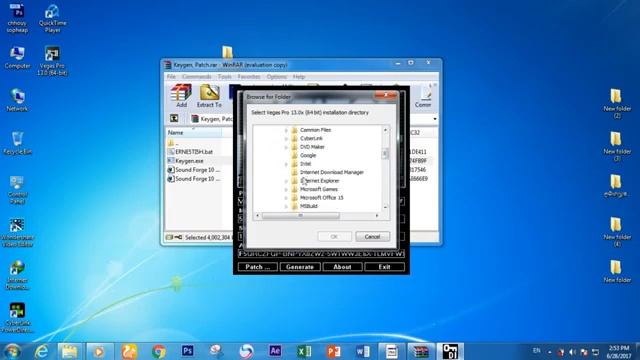Select the New folder (2) desktop icon
The image size is (640, 360).
tap(617, 104)
